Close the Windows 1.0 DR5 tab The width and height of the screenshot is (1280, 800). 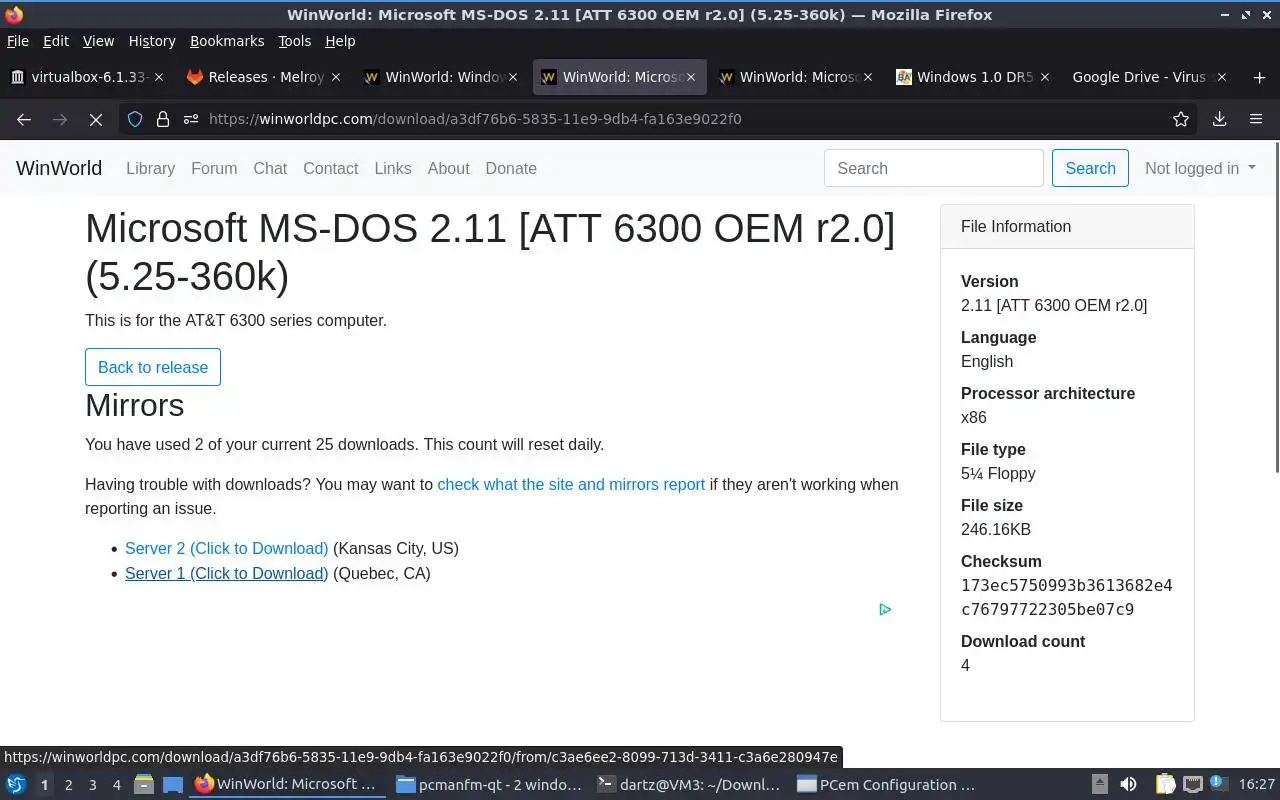coord(1045,77)
